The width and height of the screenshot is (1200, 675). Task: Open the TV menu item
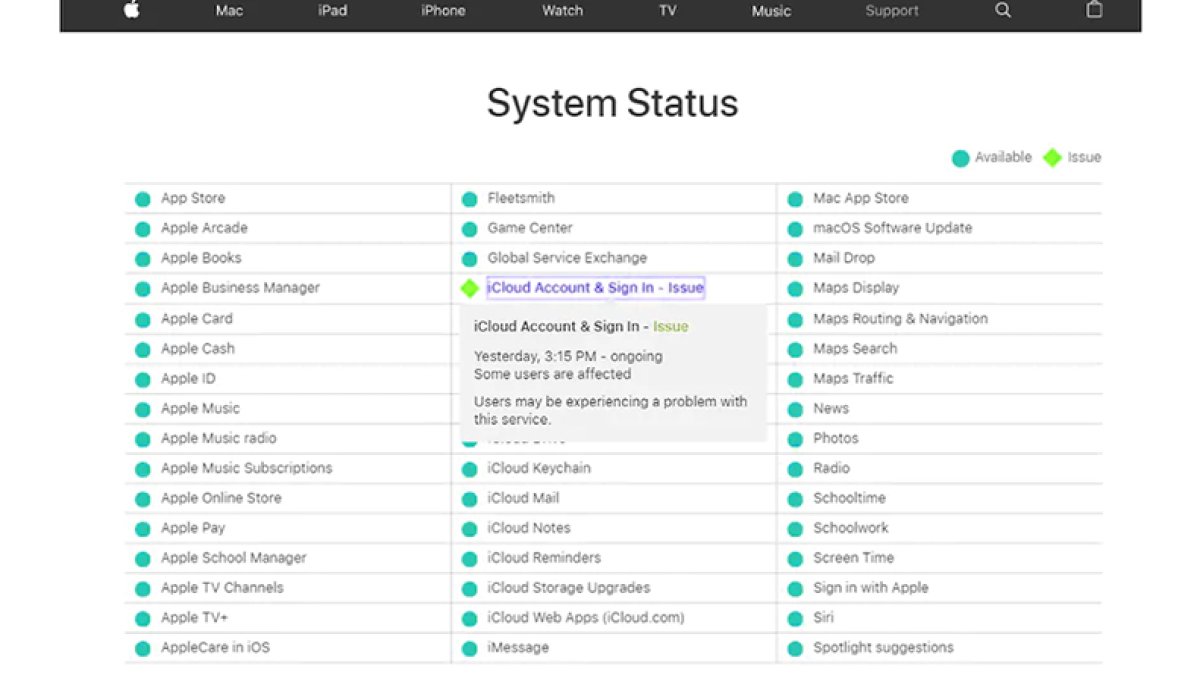(x=667, y=11)
